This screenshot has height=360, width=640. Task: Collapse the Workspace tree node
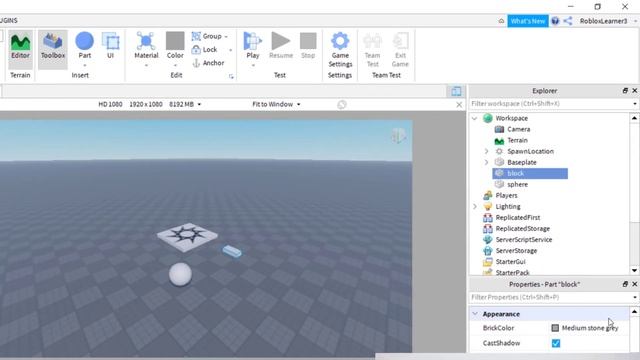pos(474,118)
